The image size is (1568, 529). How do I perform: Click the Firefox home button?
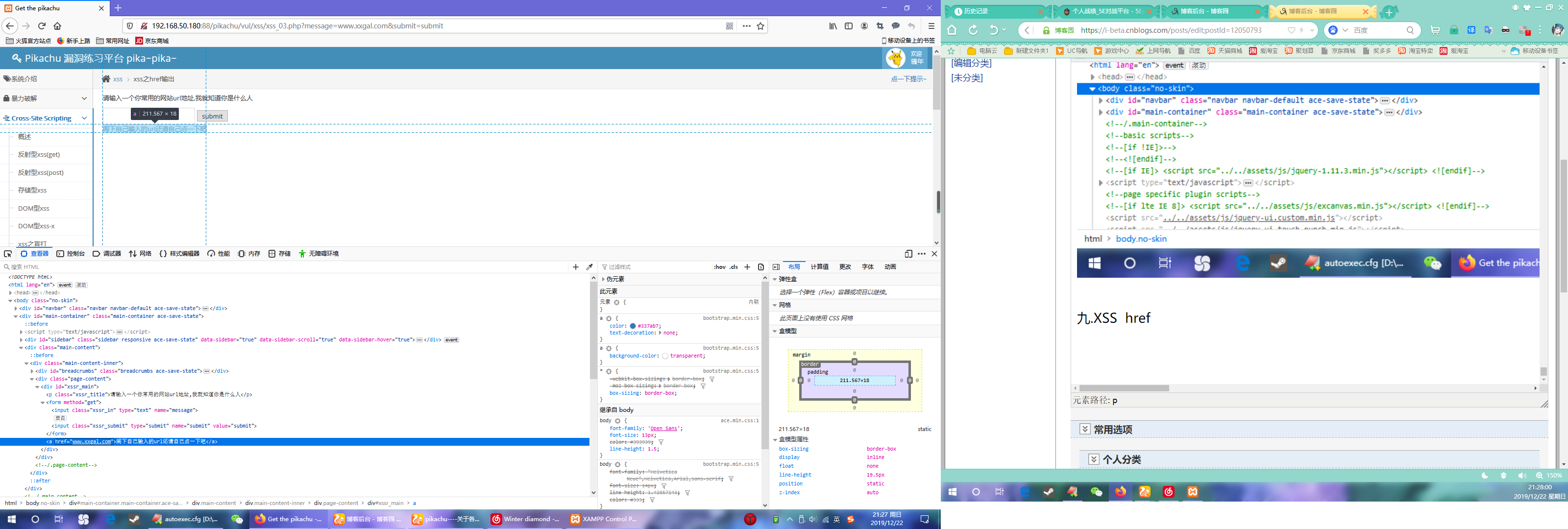(x=58, y=26)
